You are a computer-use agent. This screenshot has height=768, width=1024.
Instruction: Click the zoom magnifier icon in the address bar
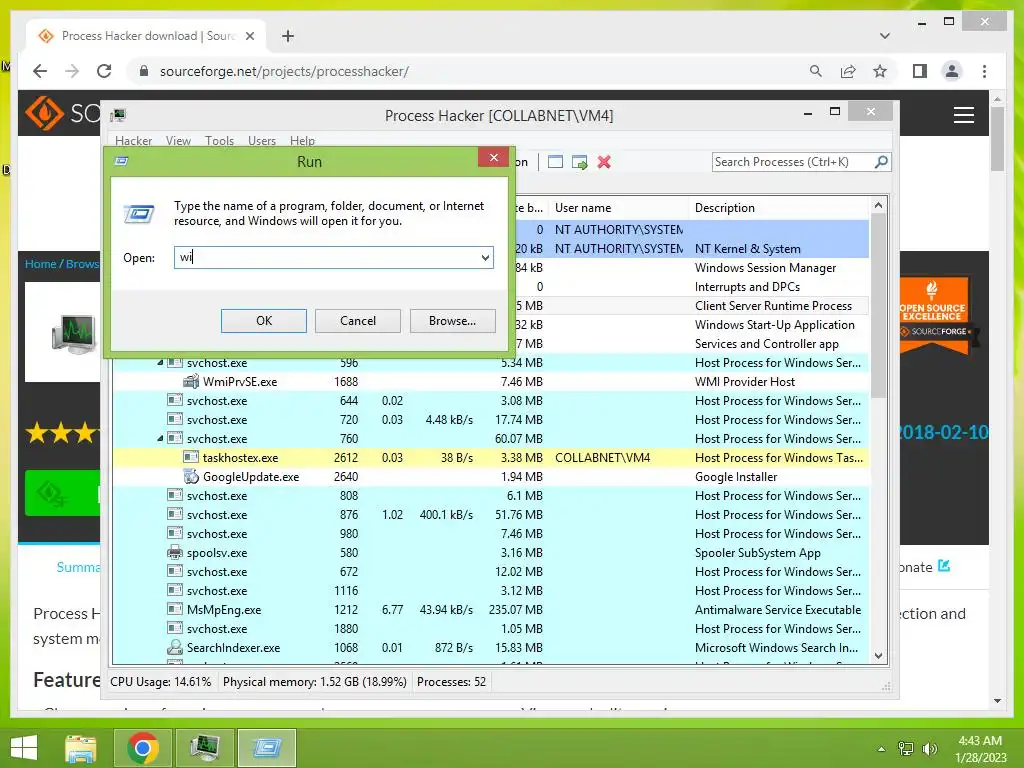pyautogui.click(x=815, y=71)
